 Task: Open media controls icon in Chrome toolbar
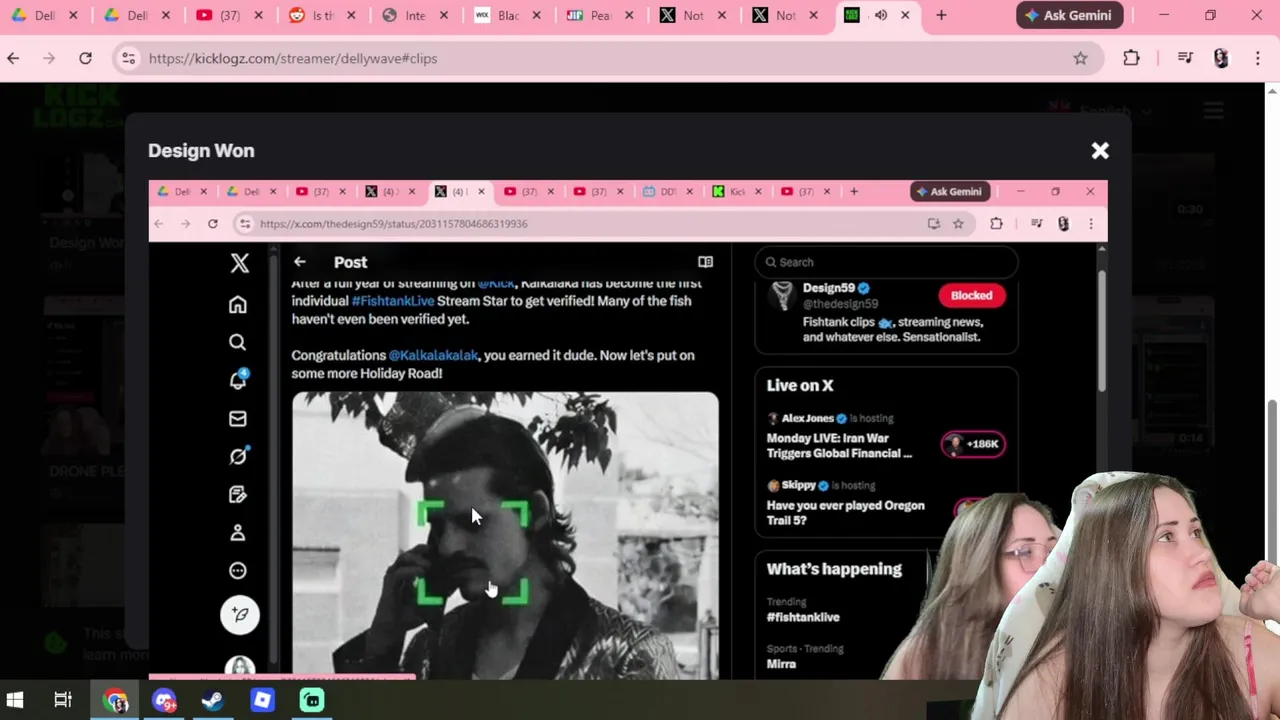click(x=1185, y=58)
